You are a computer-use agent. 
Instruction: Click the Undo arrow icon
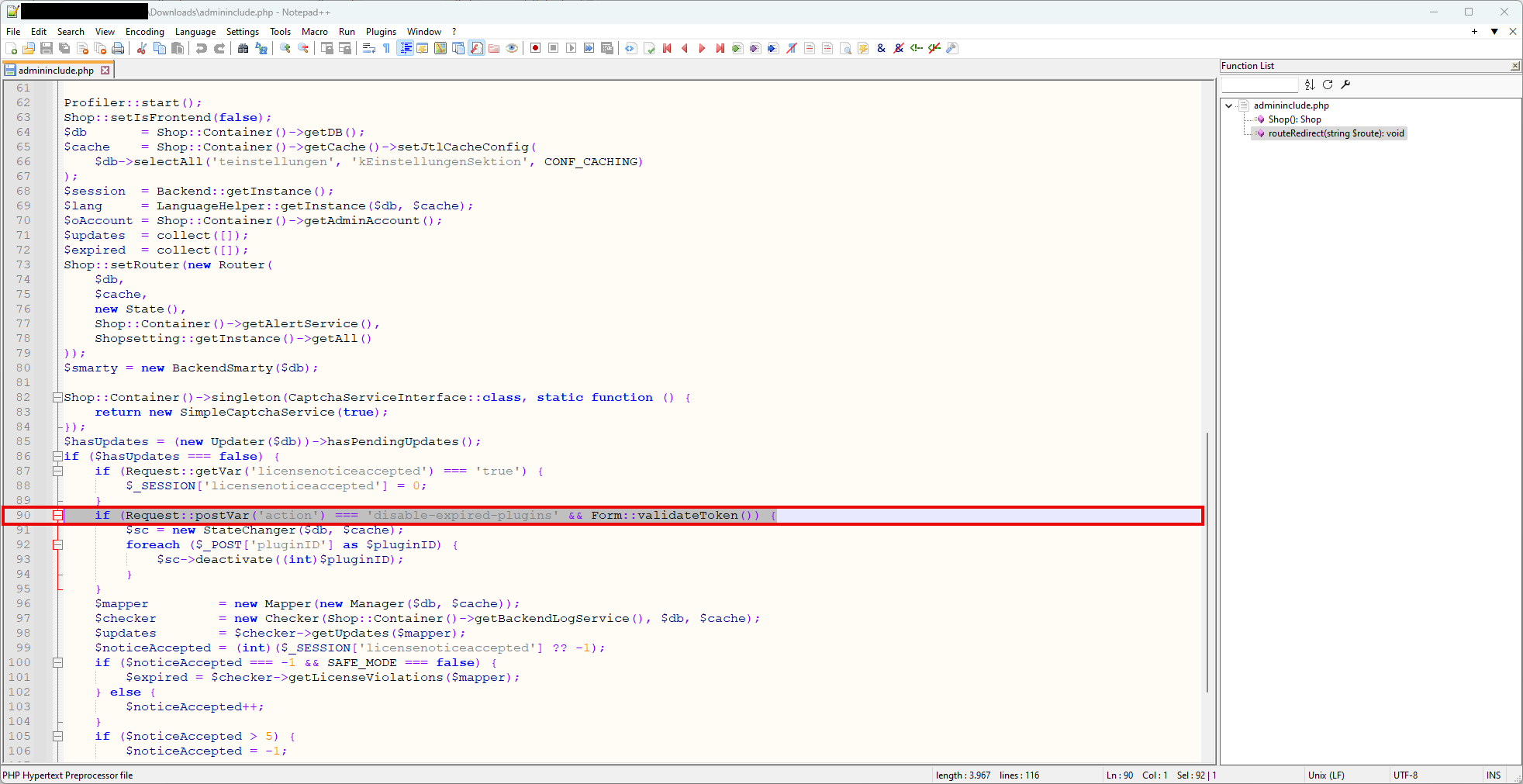click(202, 48)
